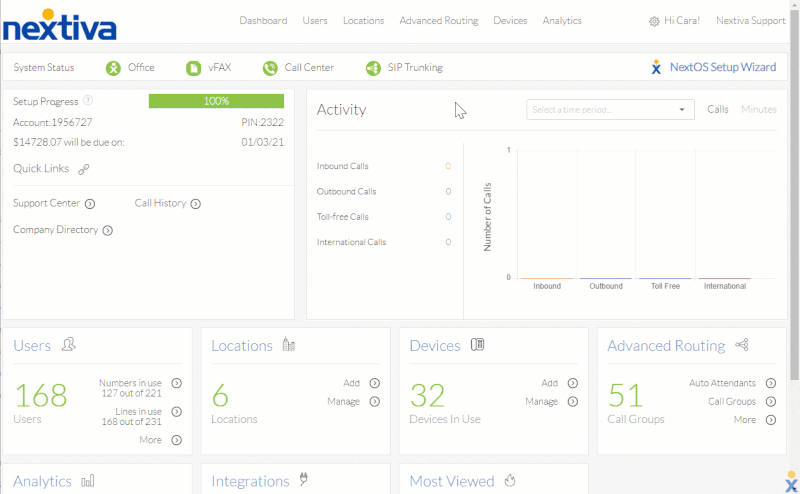Click the 168 Users number
This screenshot has width=800, height=494.
[x=41, y=395]
